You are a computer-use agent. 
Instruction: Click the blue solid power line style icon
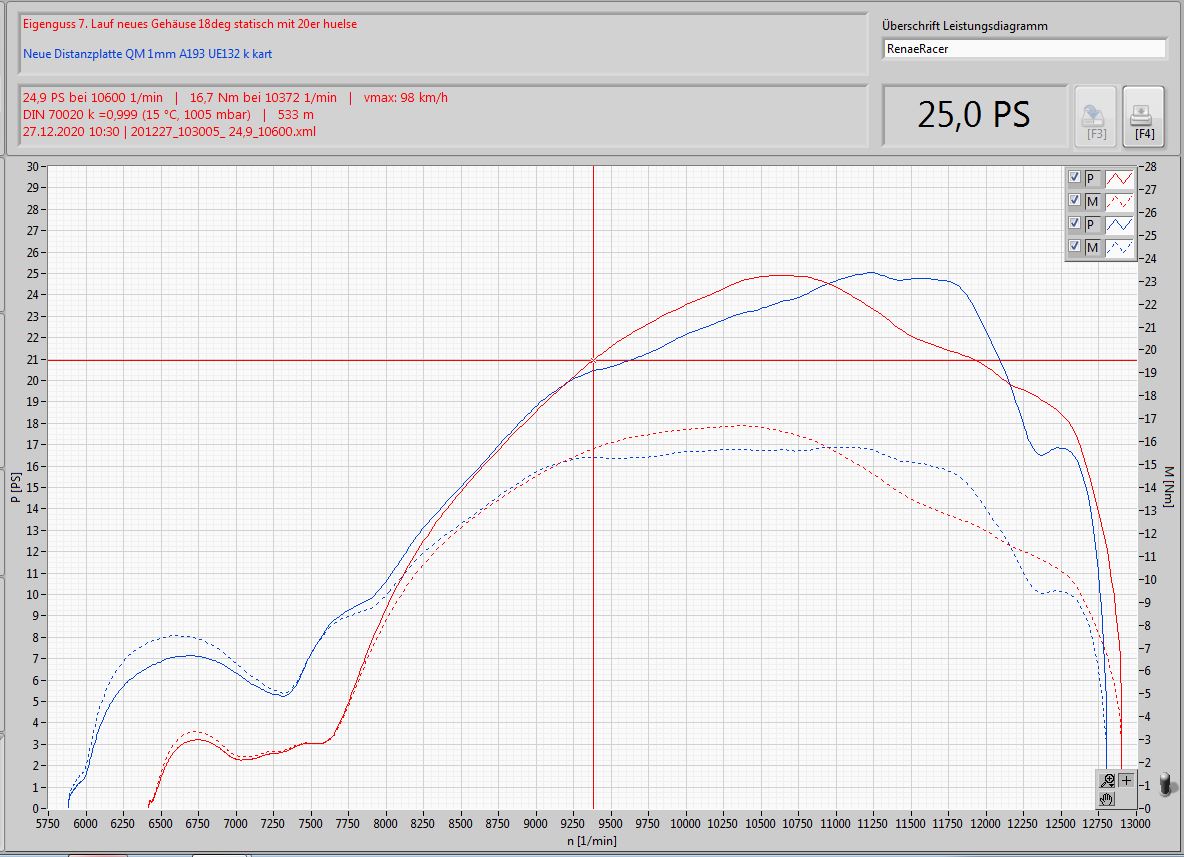[1119, 225]
